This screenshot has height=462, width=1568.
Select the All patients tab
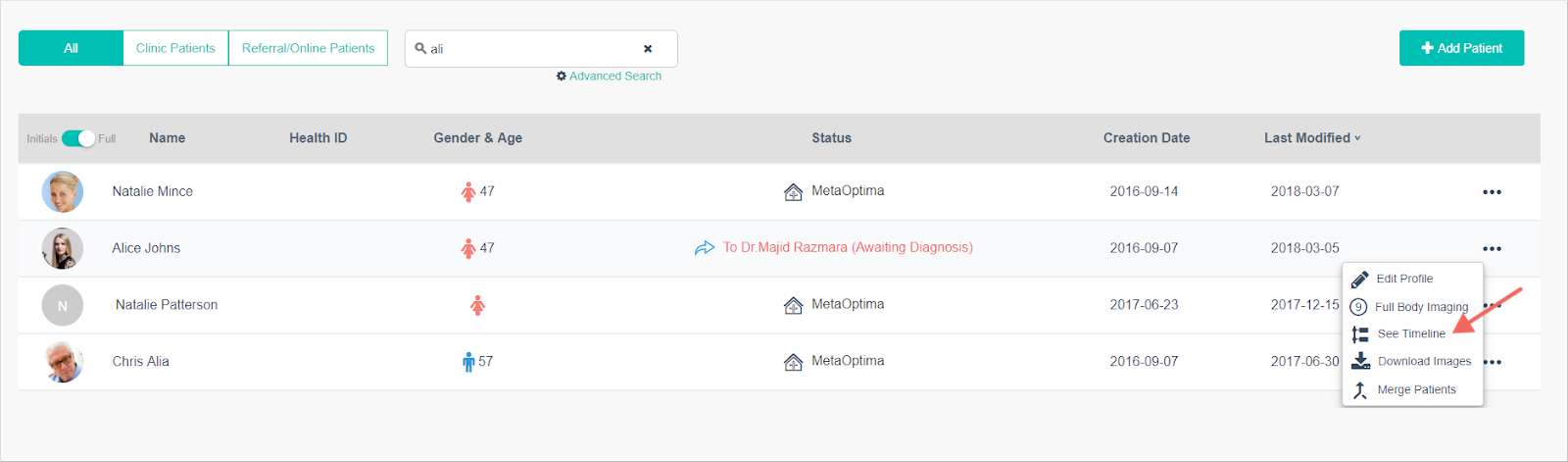(x=71, y=48)
